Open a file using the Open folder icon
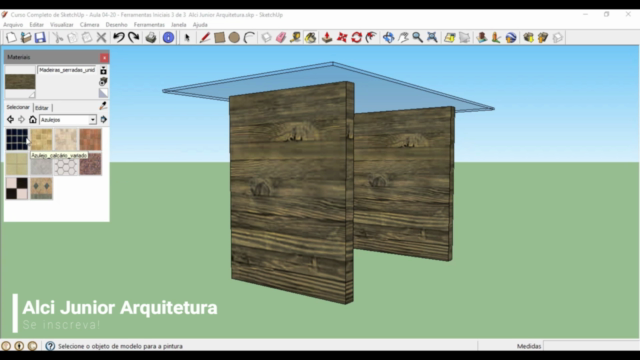The height and width of the screenshot is (360, 640). pos(26,38)
